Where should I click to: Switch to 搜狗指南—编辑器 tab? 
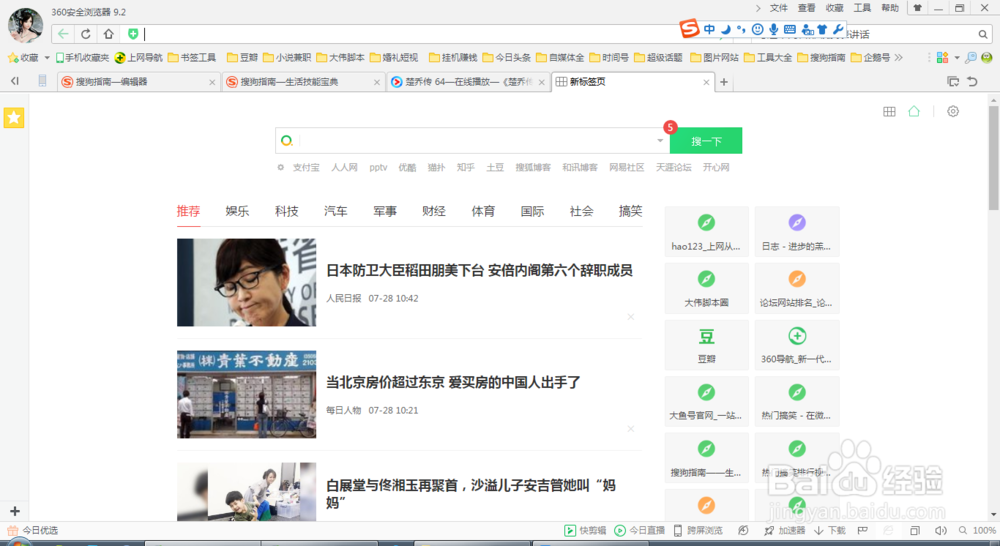pos(138,82)
